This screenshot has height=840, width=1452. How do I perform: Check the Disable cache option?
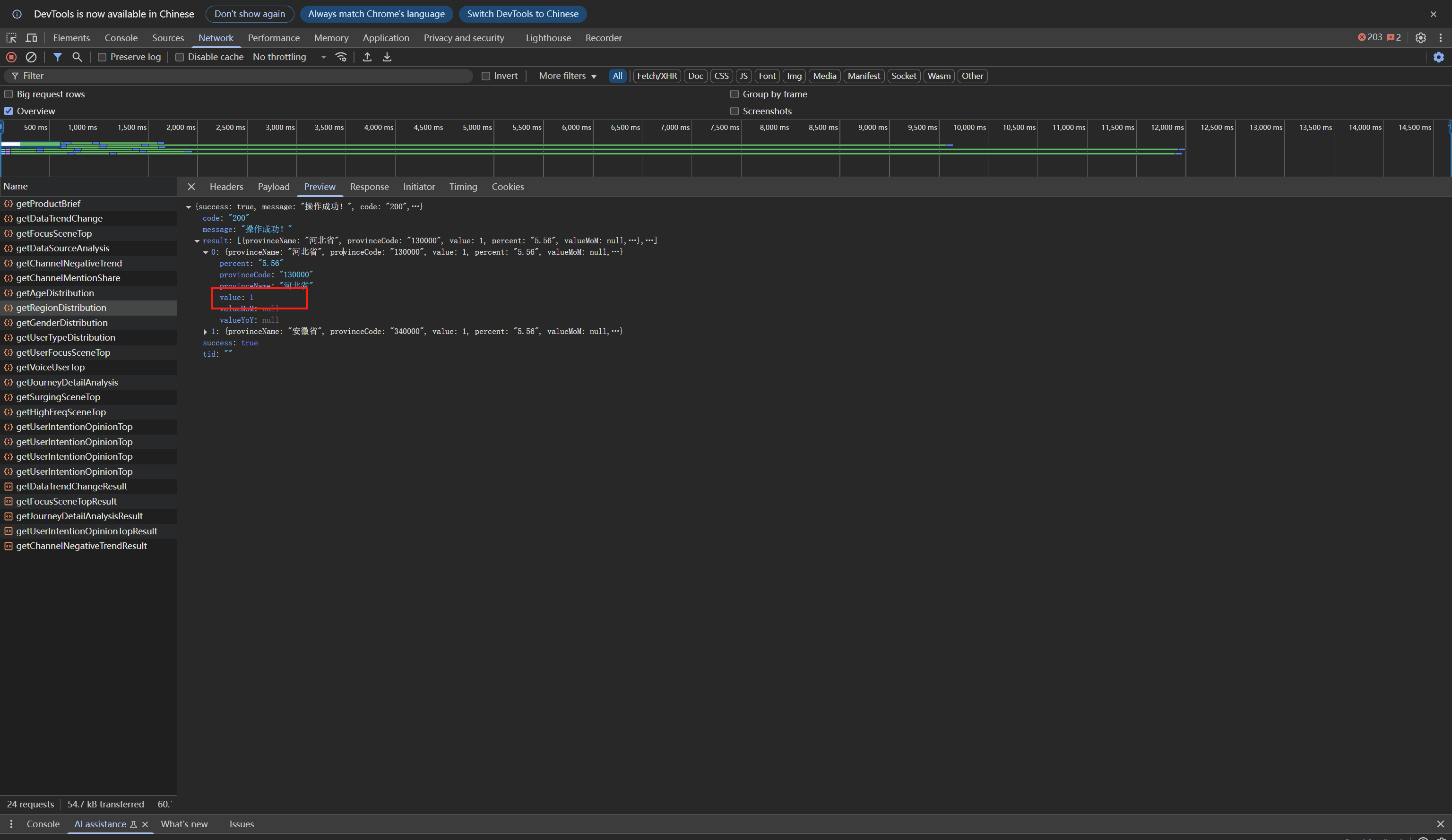coord(180,57)
